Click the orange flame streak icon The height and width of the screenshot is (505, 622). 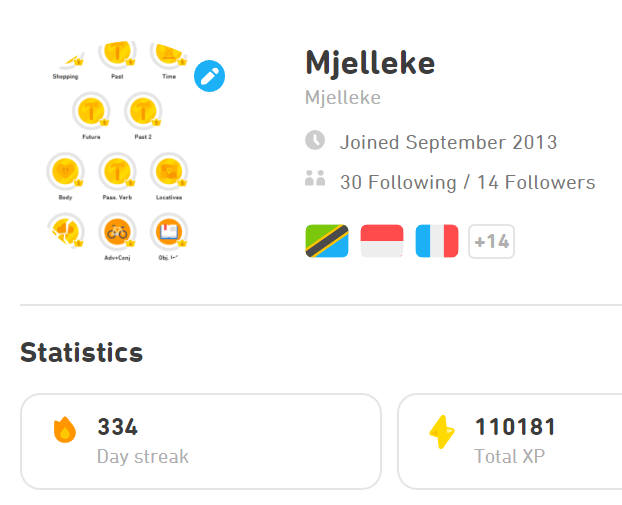point(65,429)
